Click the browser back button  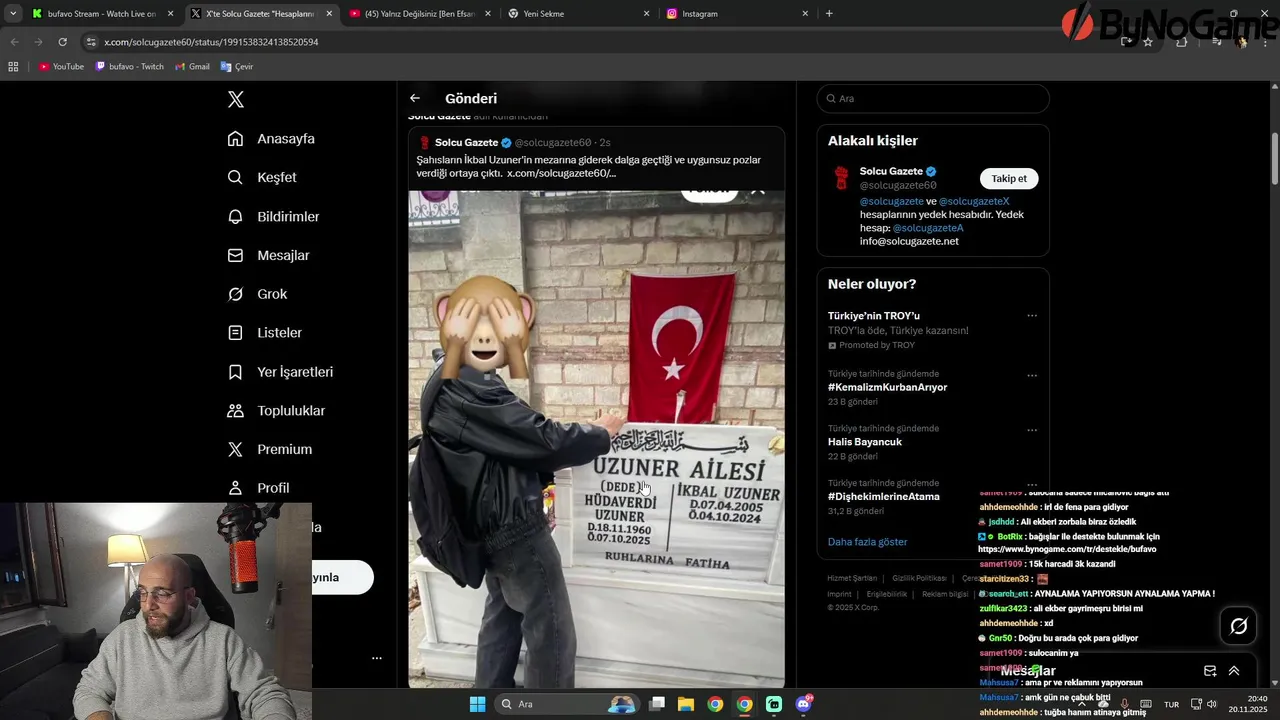[14, 42]
